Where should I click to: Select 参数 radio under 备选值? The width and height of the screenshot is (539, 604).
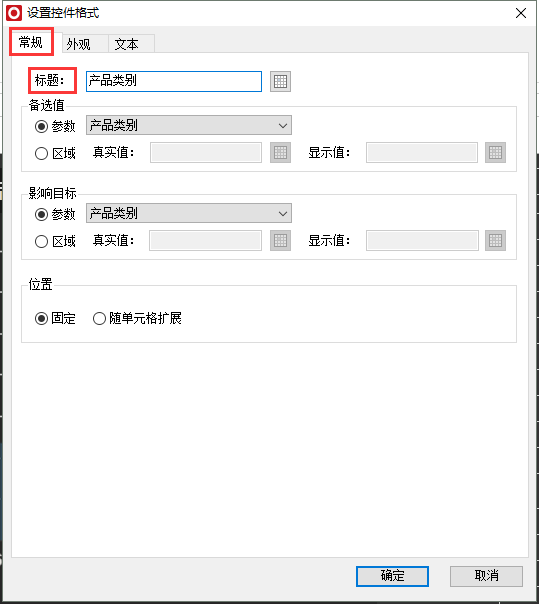(41, 126)
